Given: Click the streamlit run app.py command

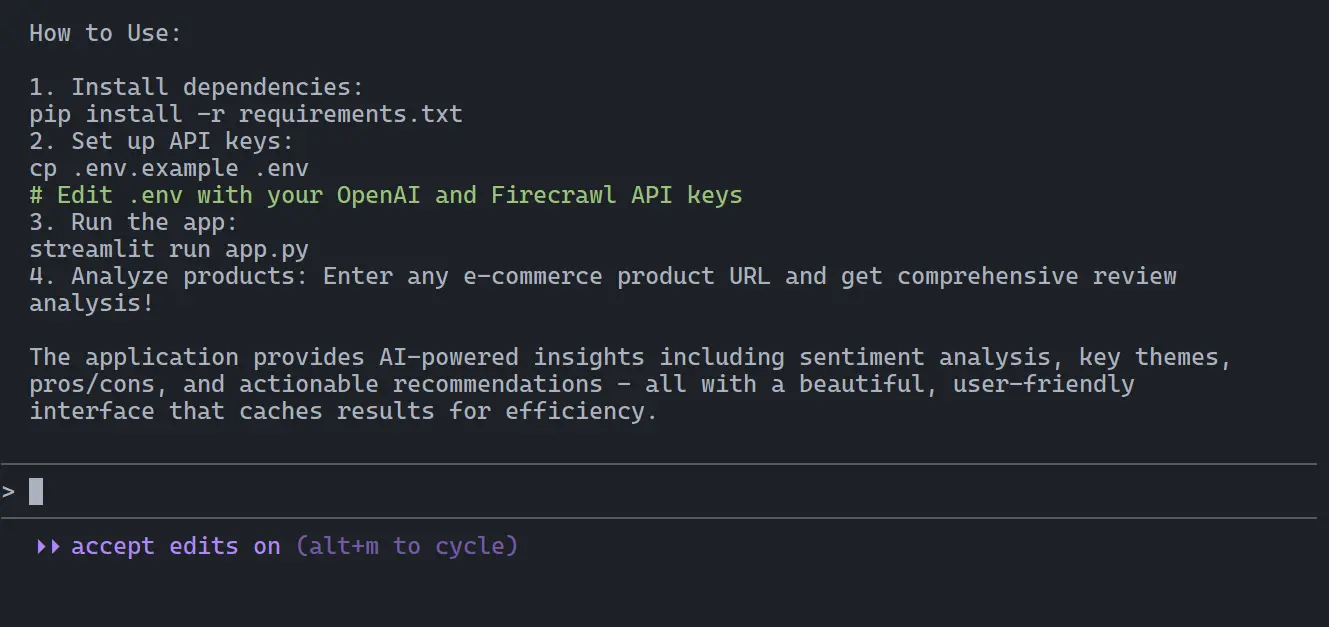Looking at the screenshot, I should coord(168,248).
